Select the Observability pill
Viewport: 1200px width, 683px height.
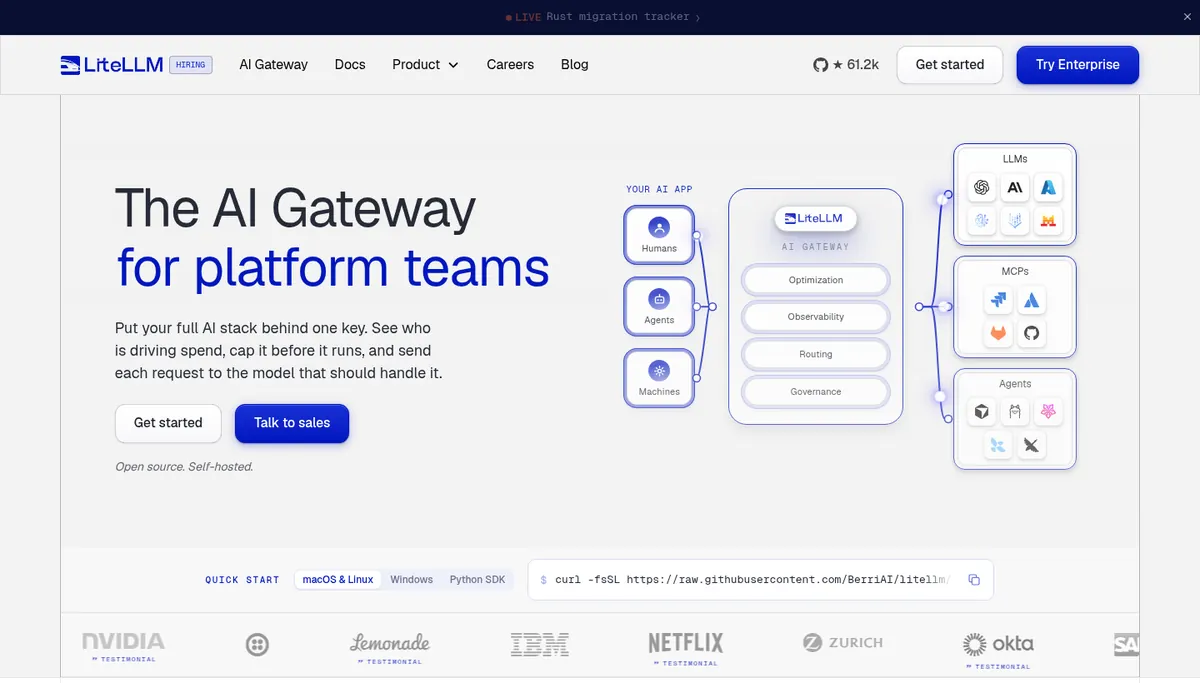(x=816, y=317)
